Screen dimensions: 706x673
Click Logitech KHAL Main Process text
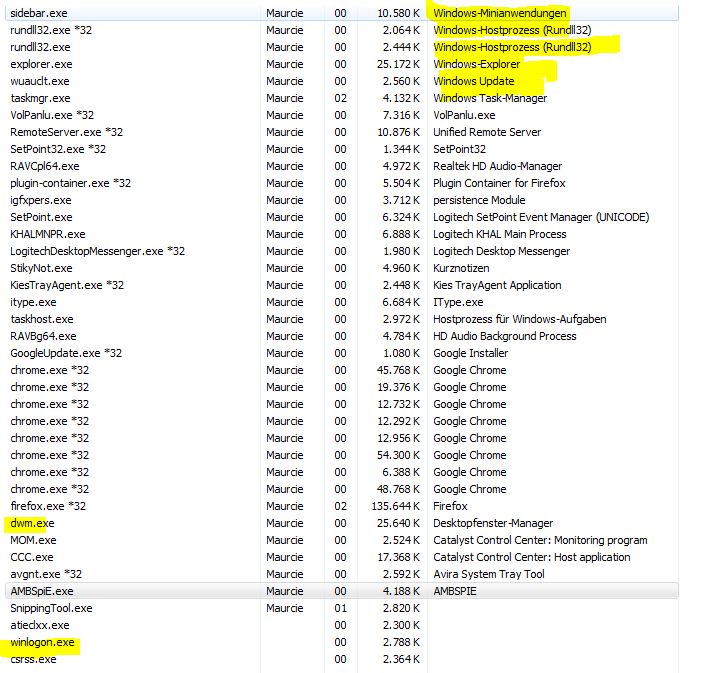tap(499, 235)
